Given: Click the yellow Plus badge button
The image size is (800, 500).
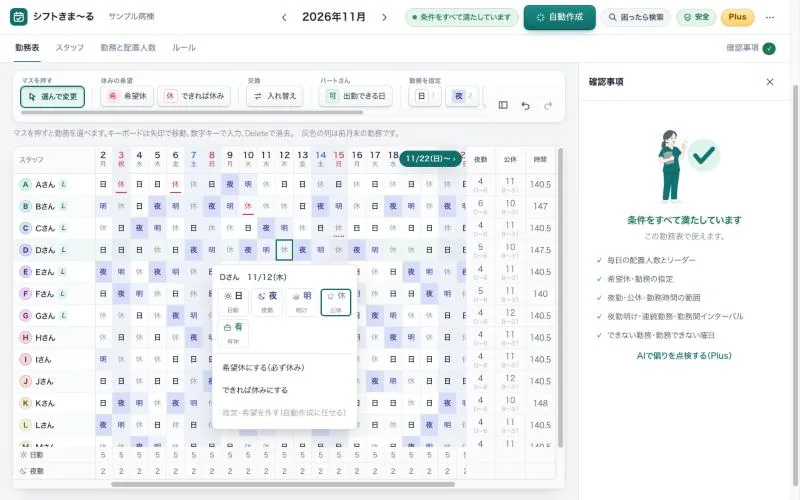Looking at the screenshot, I should point(737,17).
